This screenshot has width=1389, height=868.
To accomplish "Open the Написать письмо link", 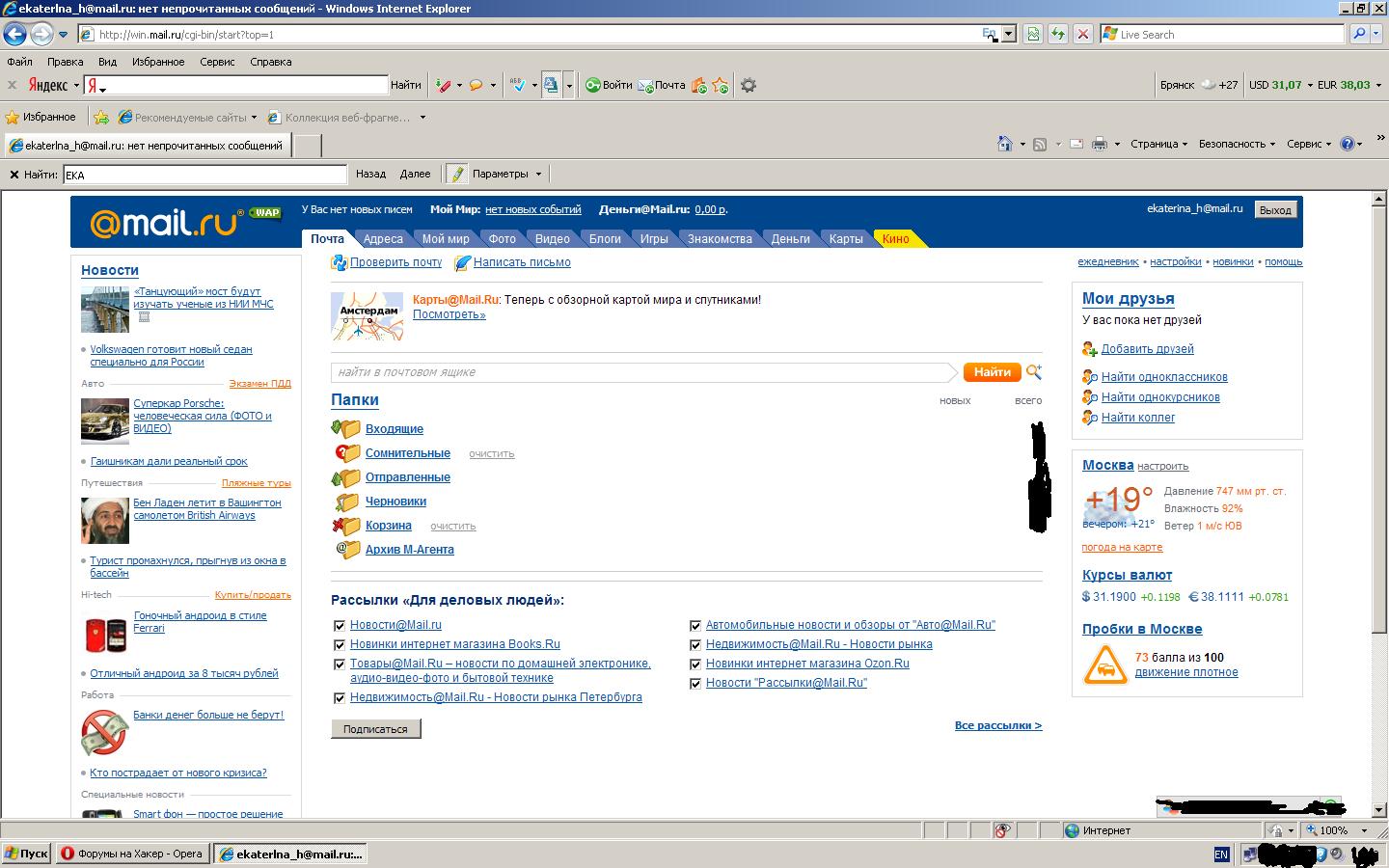I will pyautogui.click(x=522, y=262).
